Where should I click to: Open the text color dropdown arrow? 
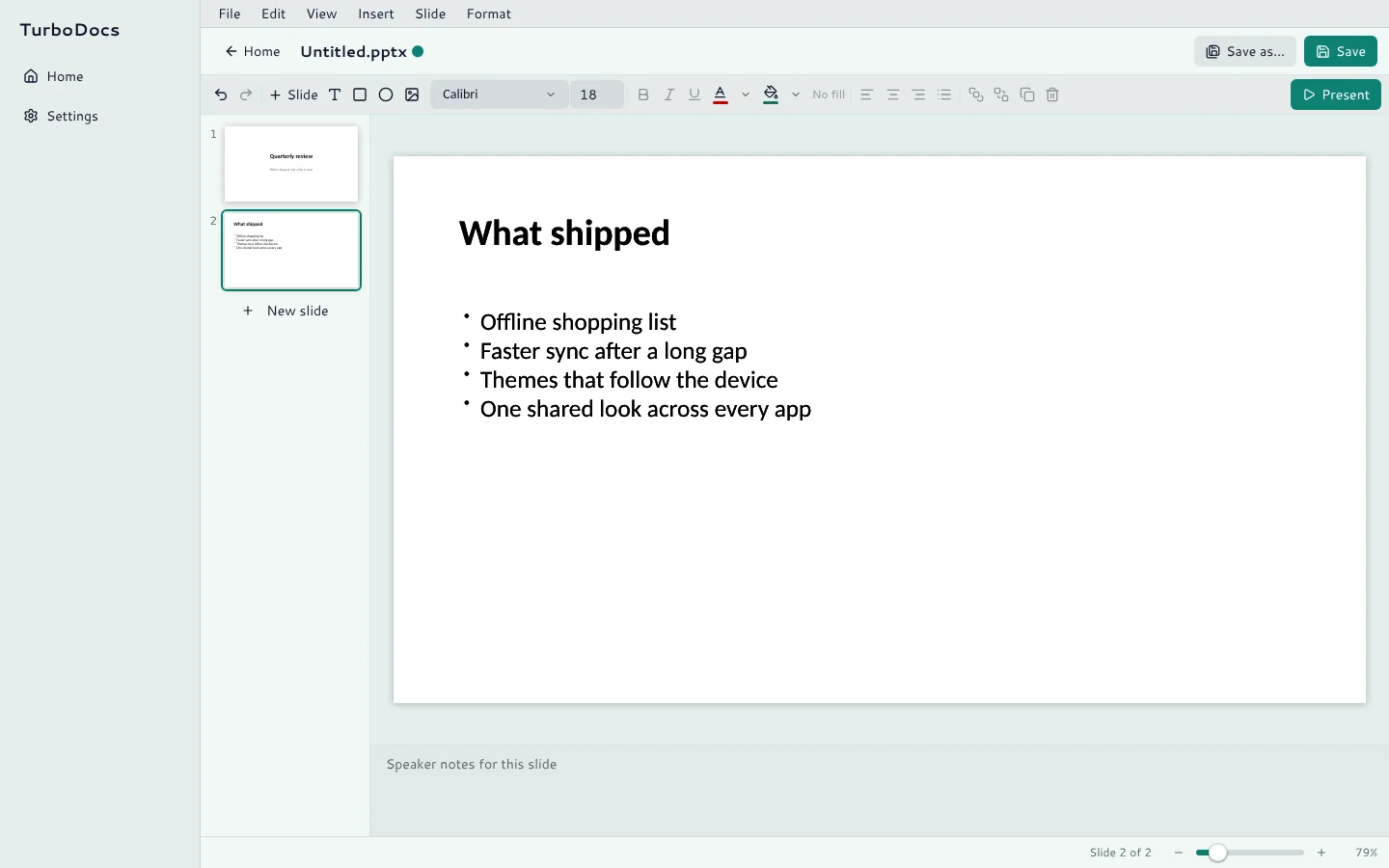pyautogui.click(x=746, y=95)
